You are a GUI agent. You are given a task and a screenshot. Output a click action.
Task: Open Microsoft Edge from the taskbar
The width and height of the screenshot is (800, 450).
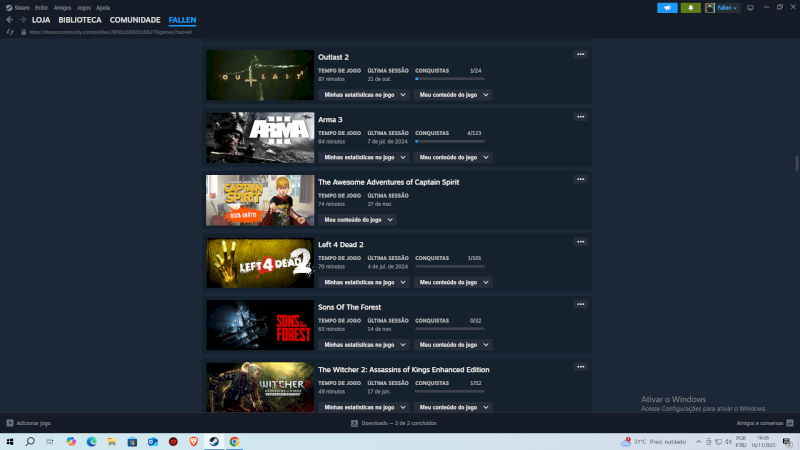point(91,442)
